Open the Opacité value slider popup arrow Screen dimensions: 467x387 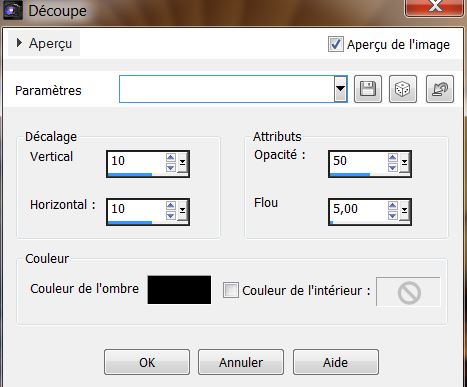point(404,163)
